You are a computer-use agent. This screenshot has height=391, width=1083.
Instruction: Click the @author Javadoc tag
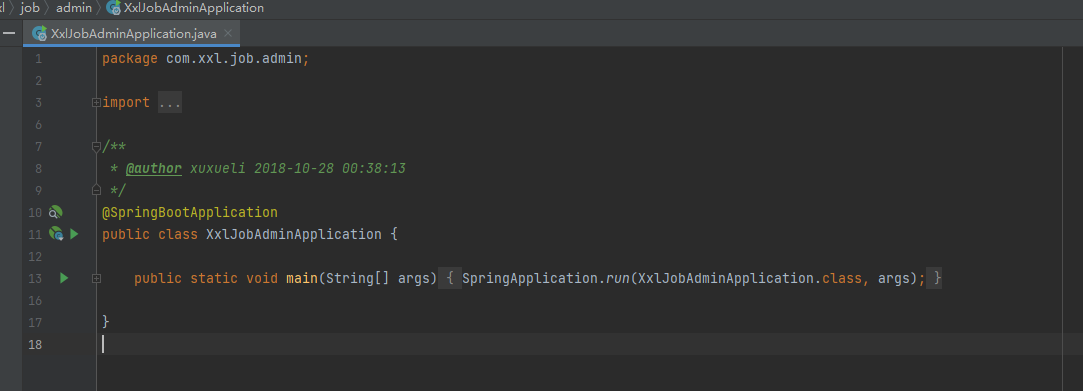pos(154,168)
